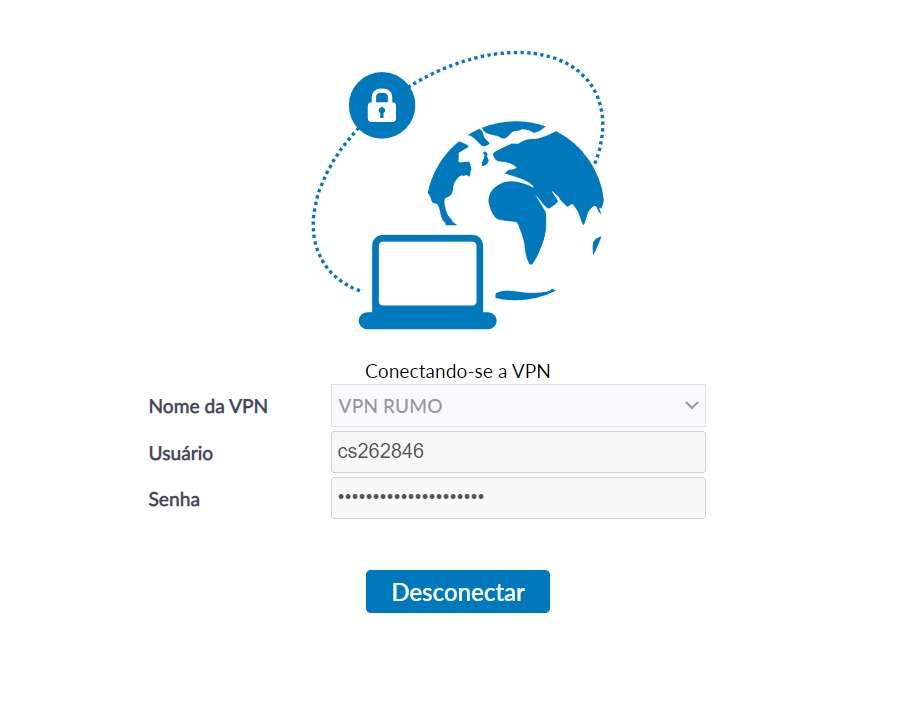Image resolution: width=916 pixels, height=721 pixels.
Task: Click into the Senha password field
Action: click(518, 498)
